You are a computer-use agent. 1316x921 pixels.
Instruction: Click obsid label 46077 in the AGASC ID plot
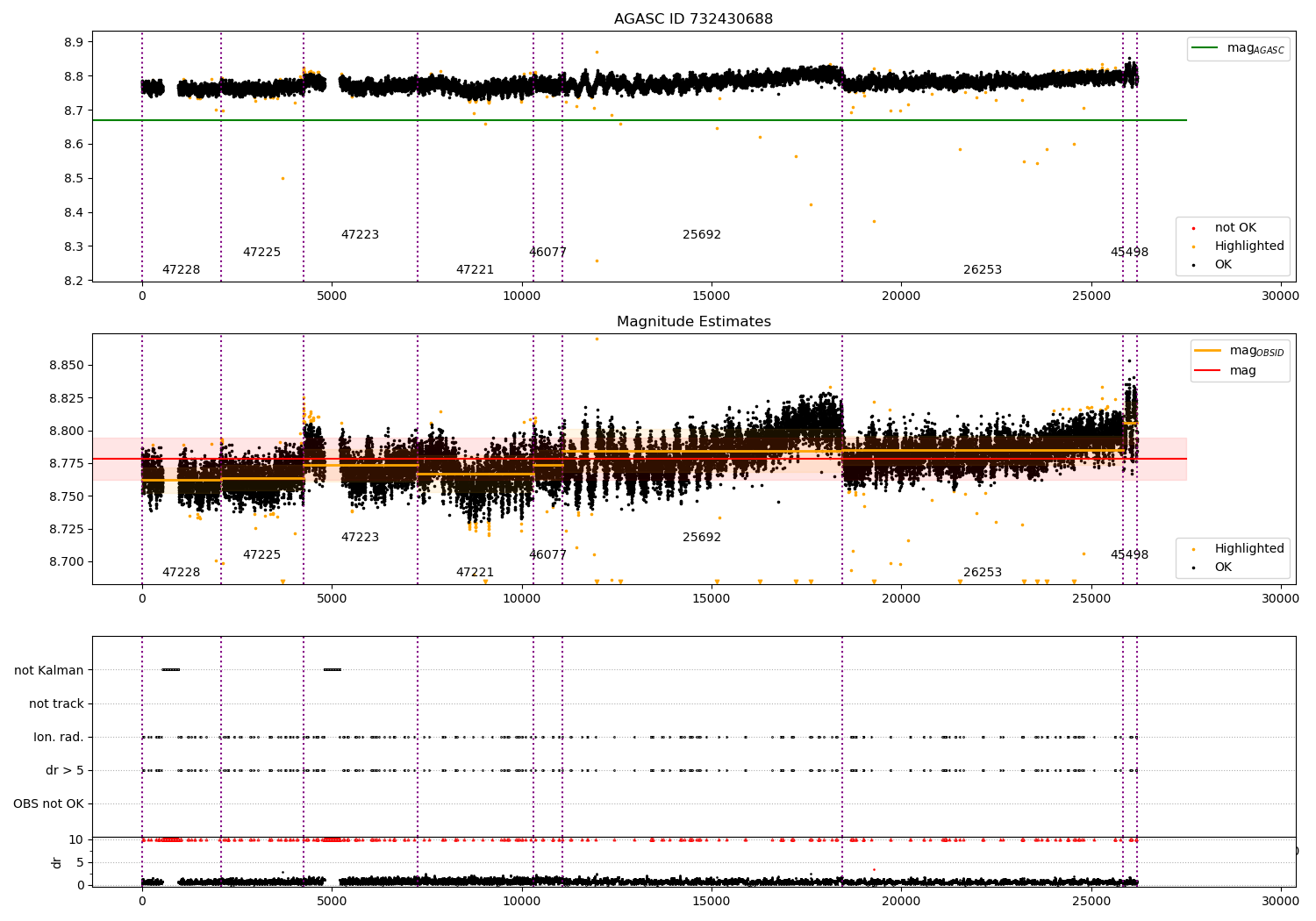pos(547,253)
